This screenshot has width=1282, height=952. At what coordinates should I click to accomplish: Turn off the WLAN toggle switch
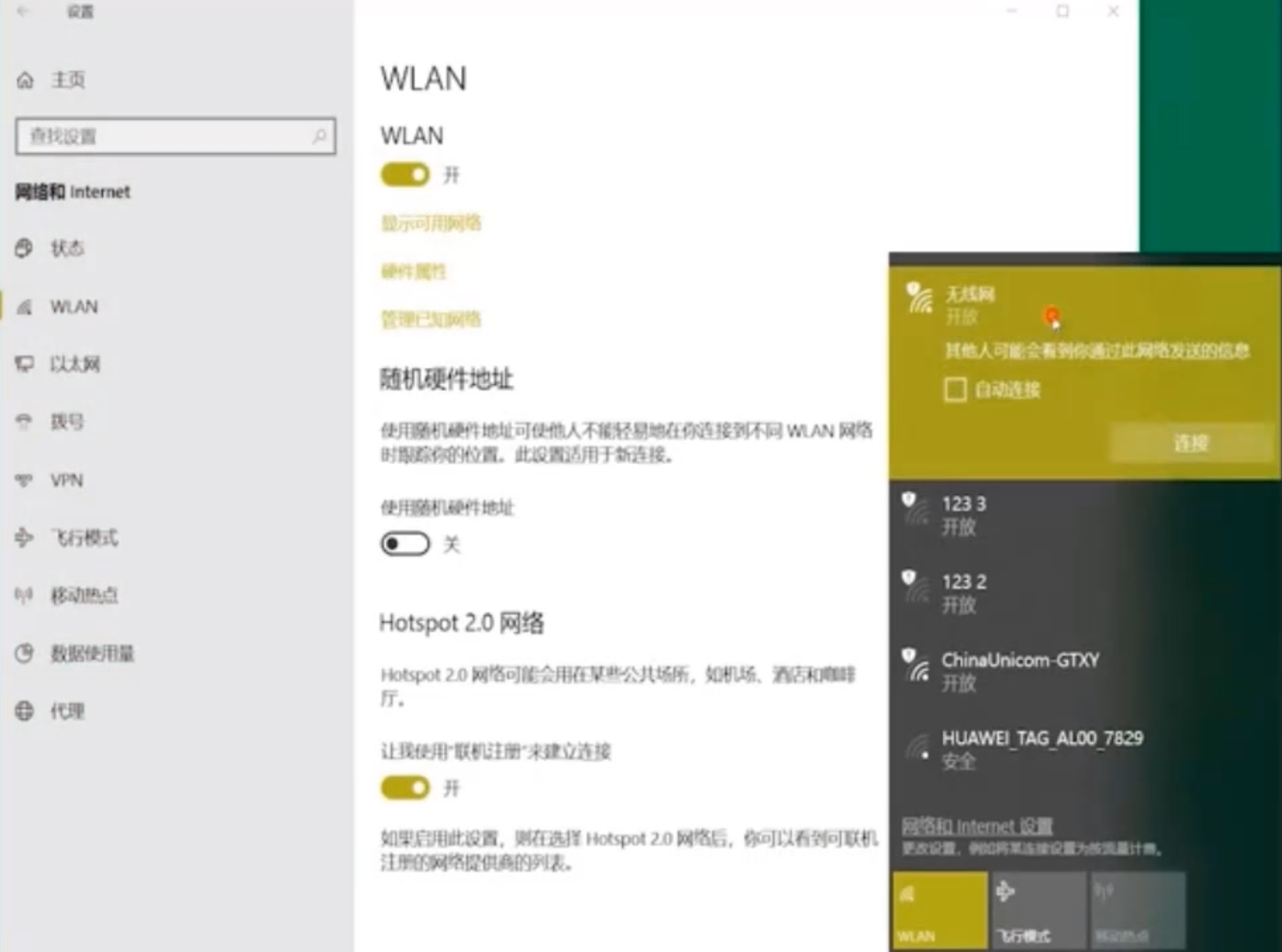[x=404, y=175]
